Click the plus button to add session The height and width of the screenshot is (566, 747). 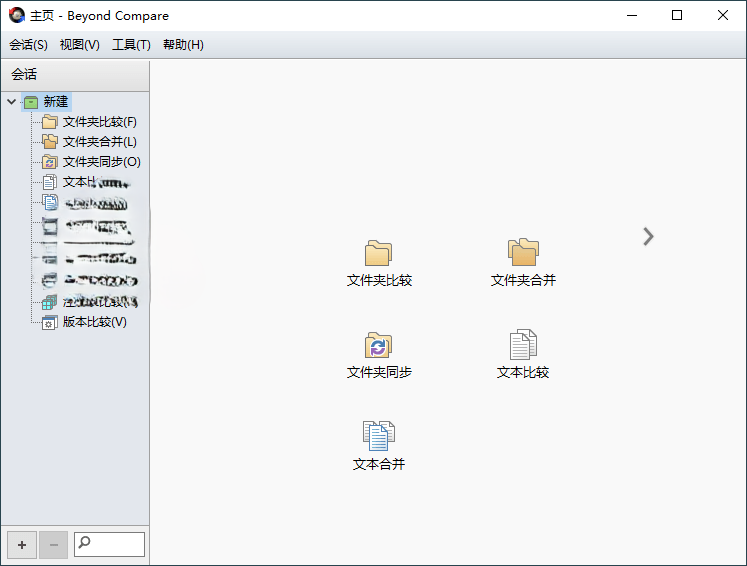[x=22, y=545]
